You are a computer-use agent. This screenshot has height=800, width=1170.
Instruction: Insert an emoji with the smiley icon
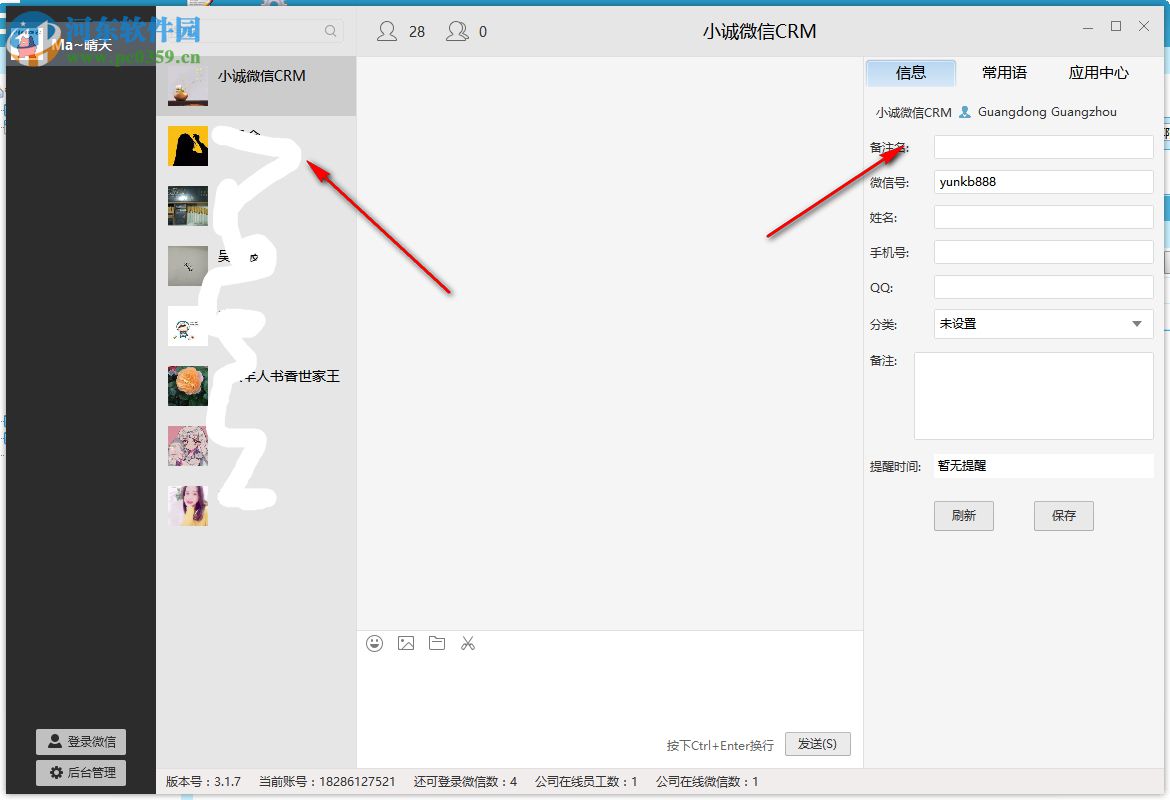375,643
